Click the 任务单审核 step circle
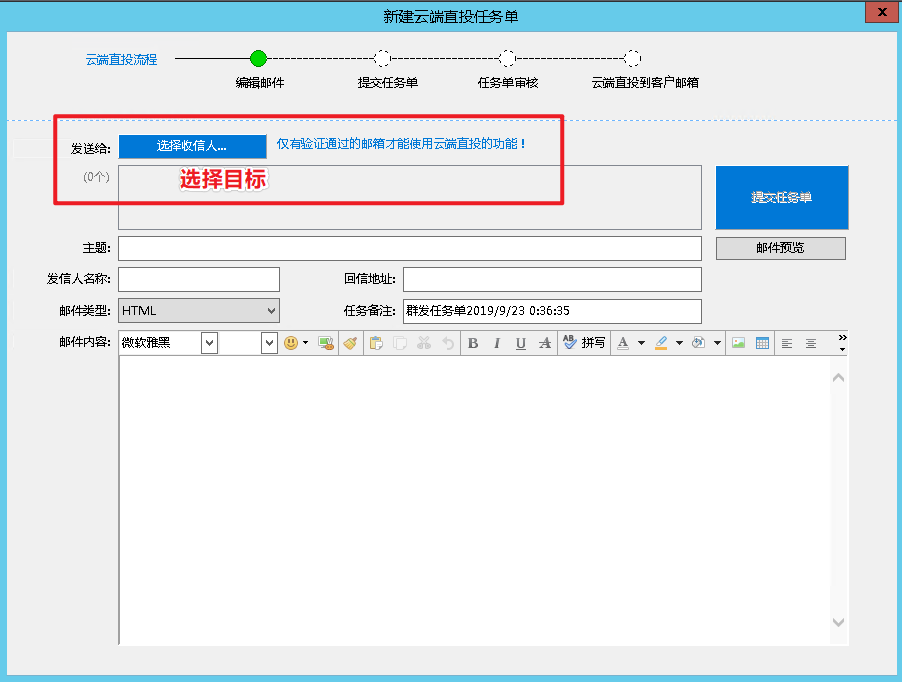The image size is (902, 682). [x=507, y=58]
